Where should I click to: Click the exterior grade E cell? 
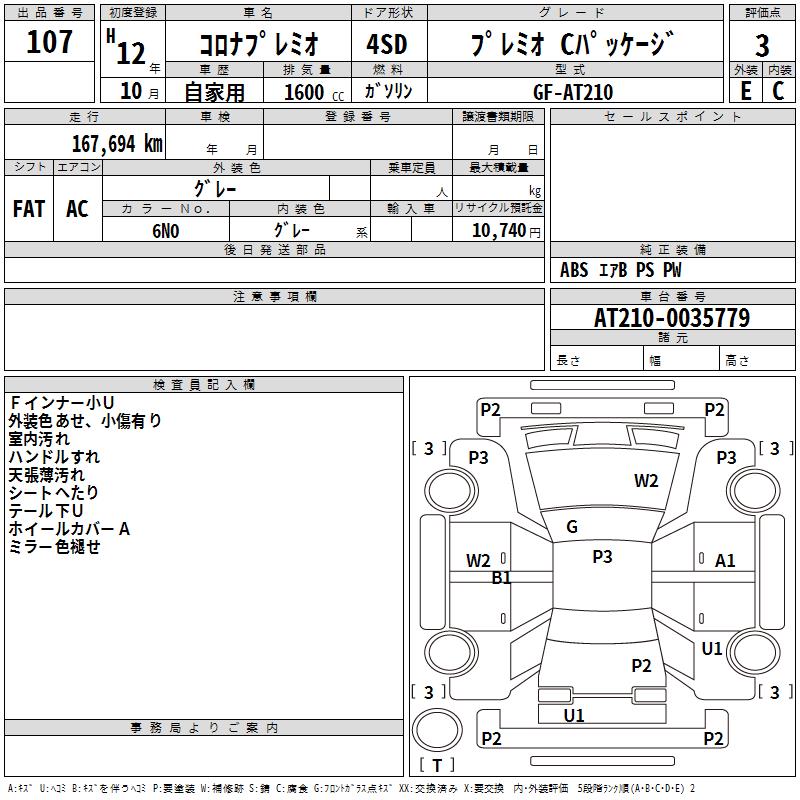pyautogui.click(x=746, y=91)
